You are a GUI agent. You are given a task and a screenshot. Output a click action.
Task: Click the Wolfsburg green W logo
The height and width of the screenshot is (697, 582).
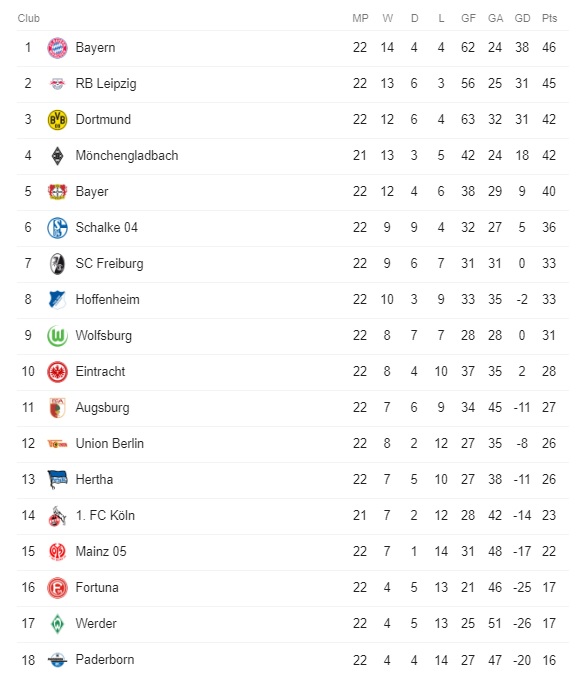click(57, 336)
